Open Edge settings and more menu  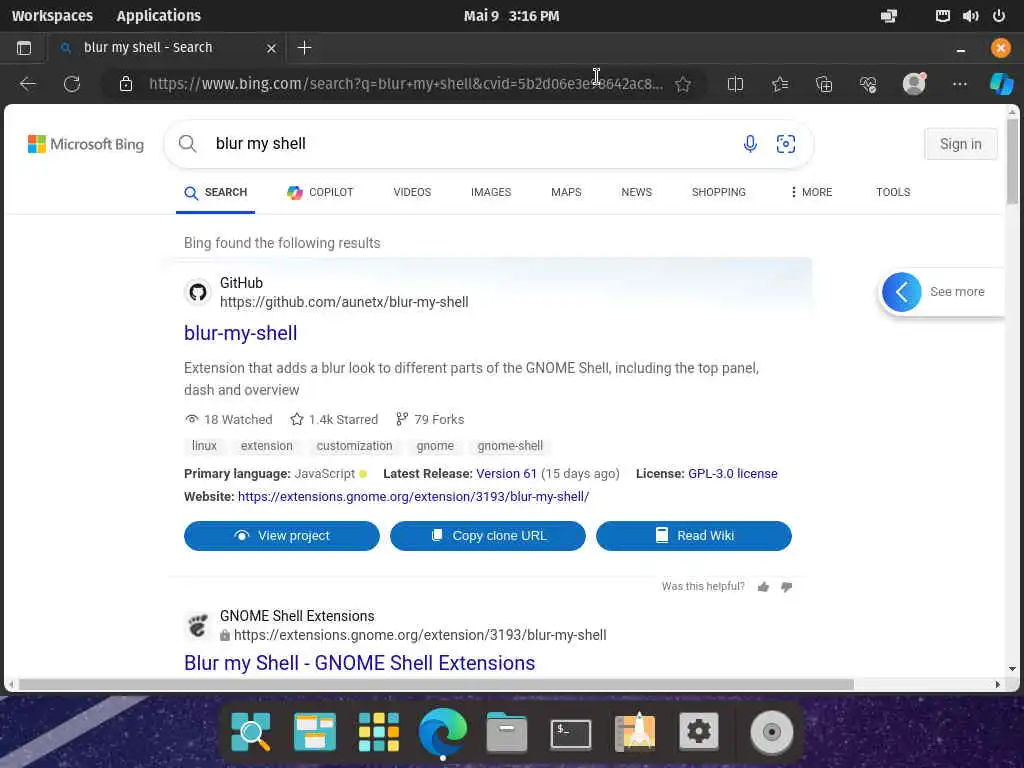pos(959,84)
